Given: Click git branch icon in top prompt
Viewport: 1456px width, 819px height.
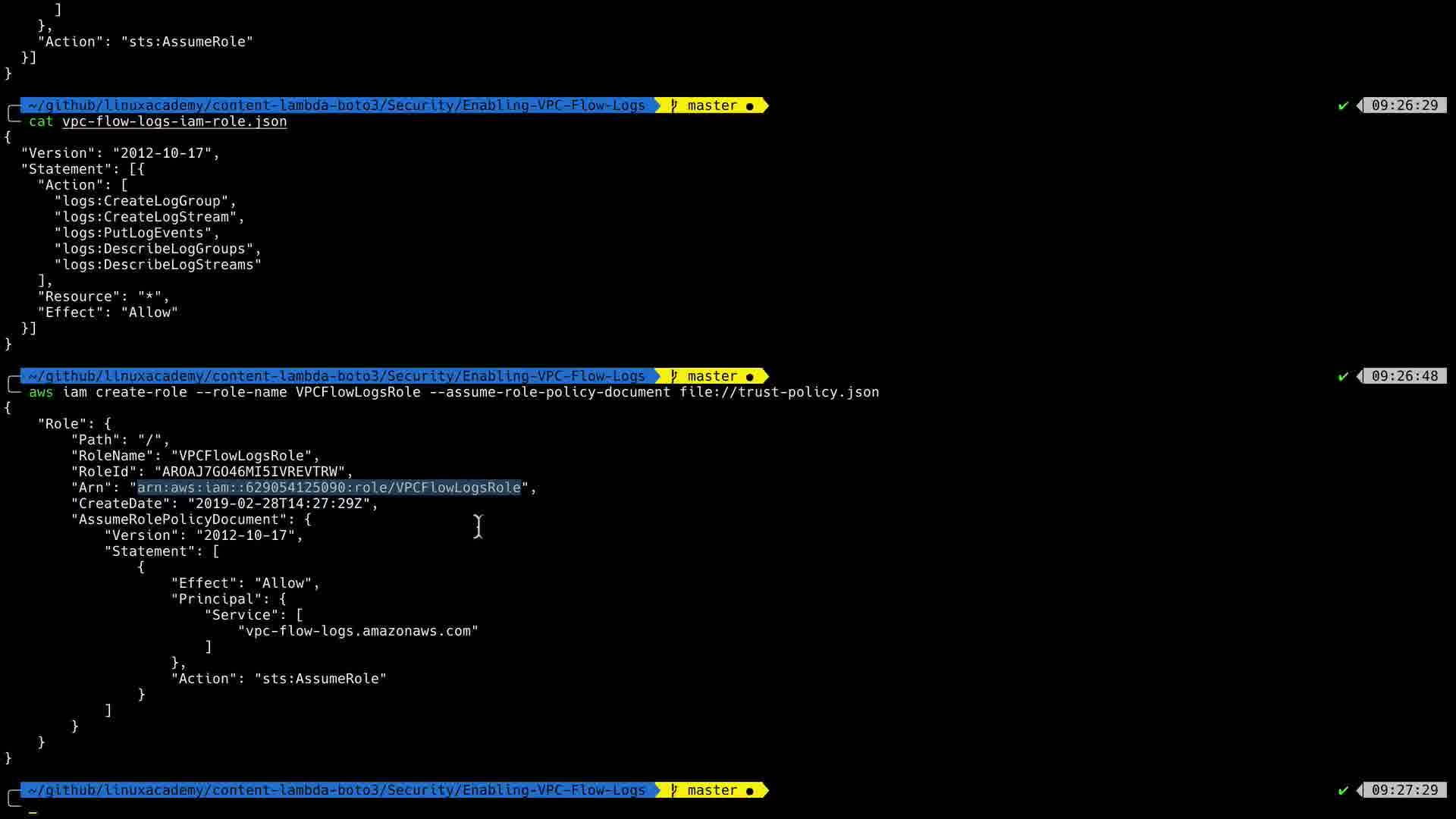Looking at the screenshot, I should tap(673, 105).
